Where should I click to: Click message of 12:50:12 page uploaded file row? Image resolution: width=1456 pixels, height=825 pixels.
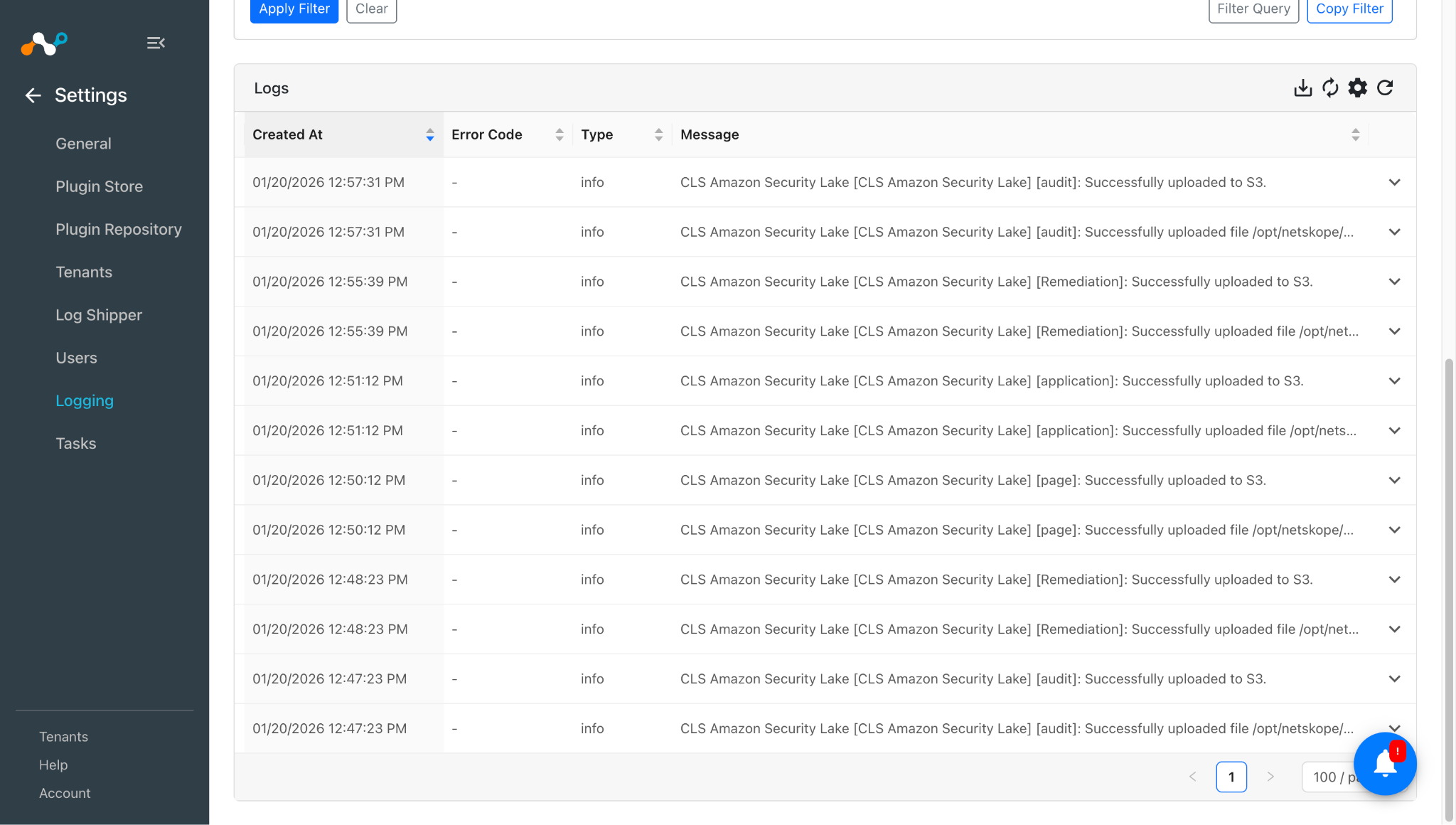[x=1017, y=530]
